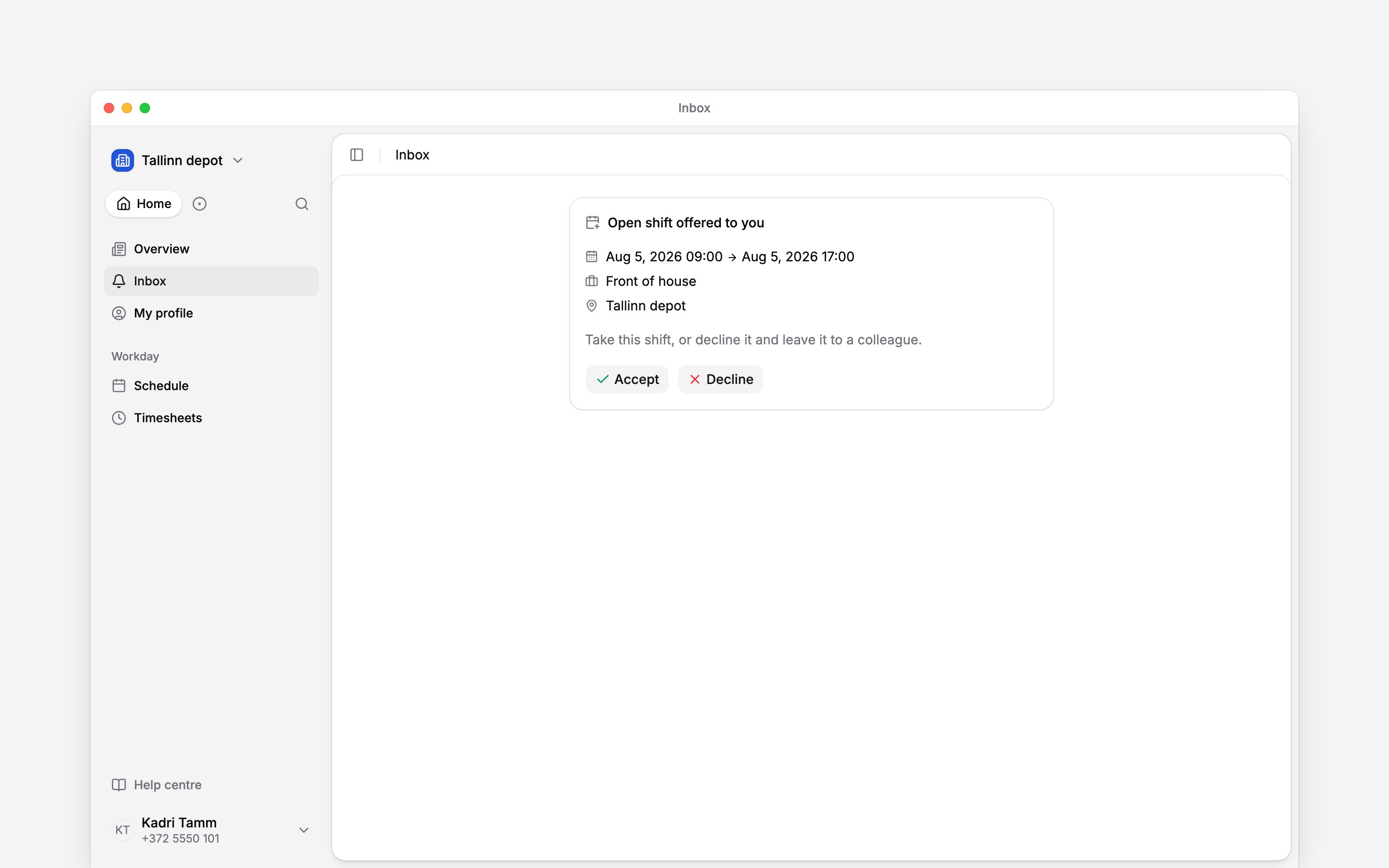
Task: Open My profile page
Action: coord(211,313)
